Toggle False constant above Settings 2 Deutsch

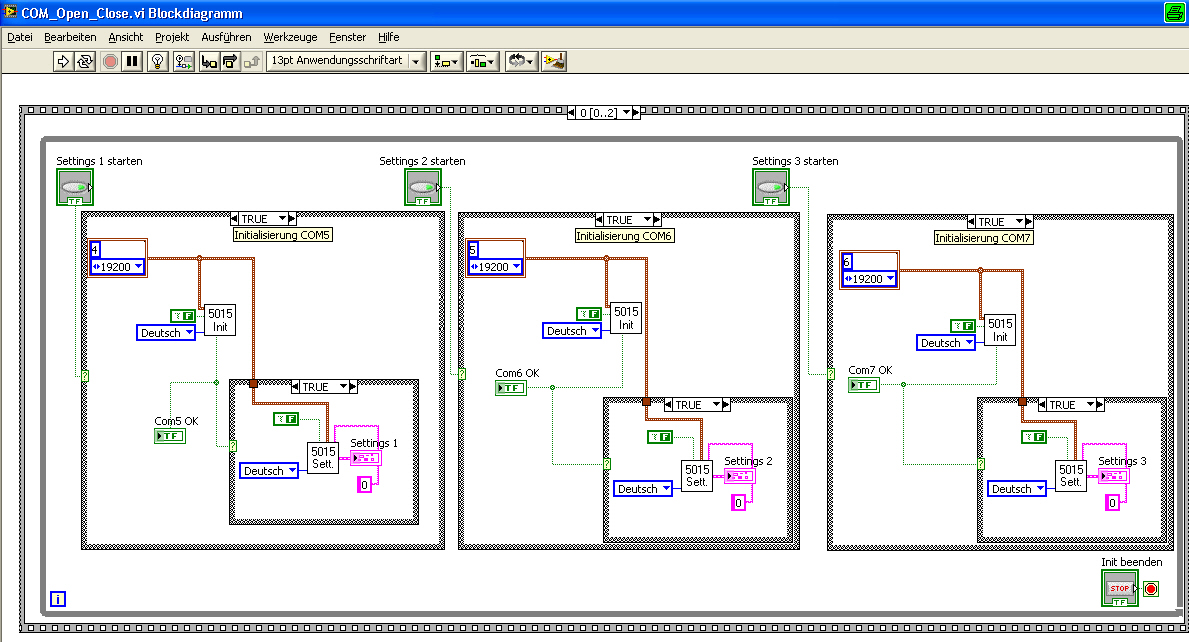[660, 437]
